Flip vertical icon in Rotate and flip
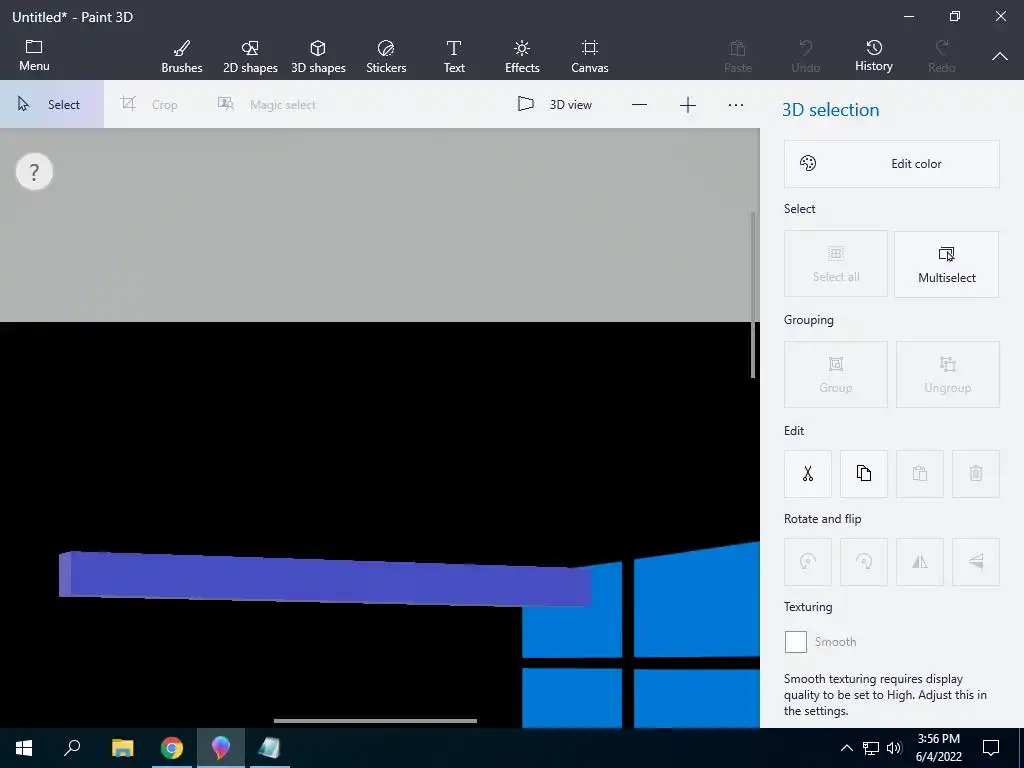1024x768 pixels. [x=976, y=562]
